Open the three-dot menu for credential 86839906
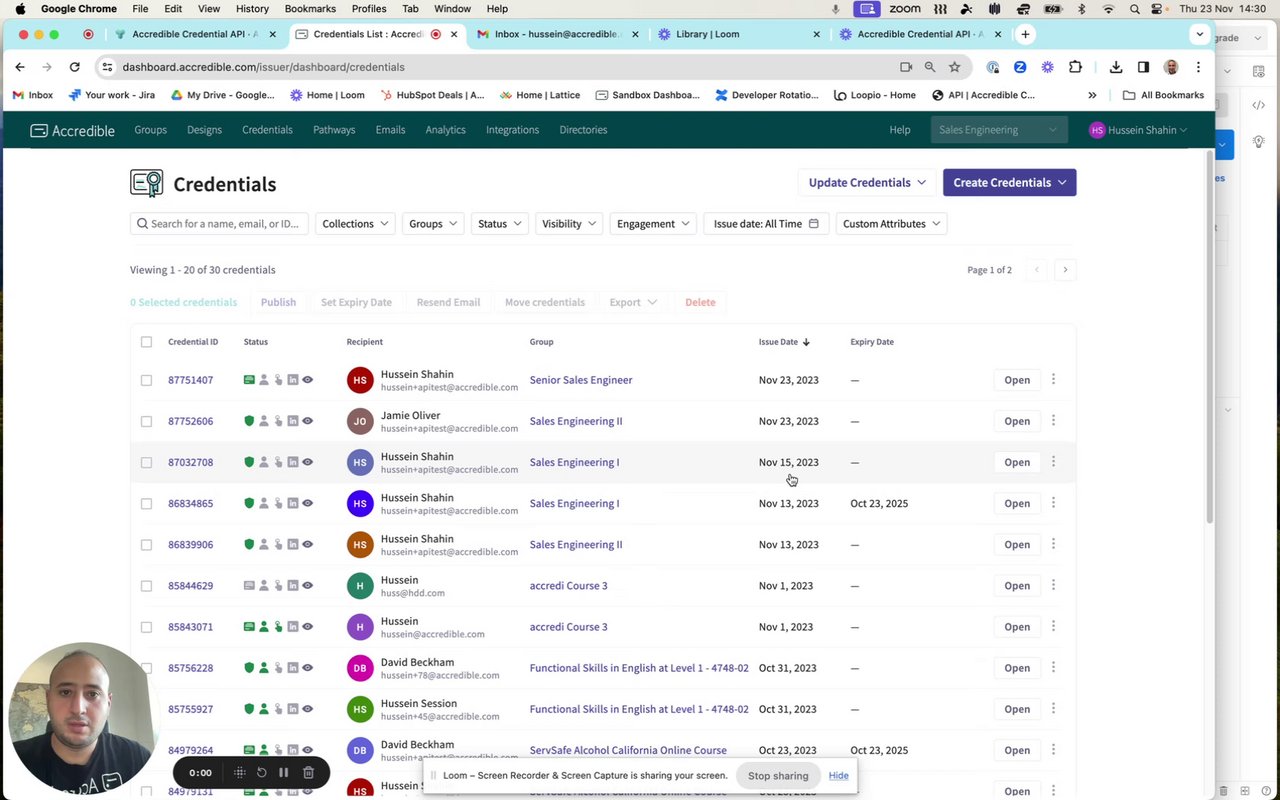This screenshot has width=1280, height=800. (1053, 544)
